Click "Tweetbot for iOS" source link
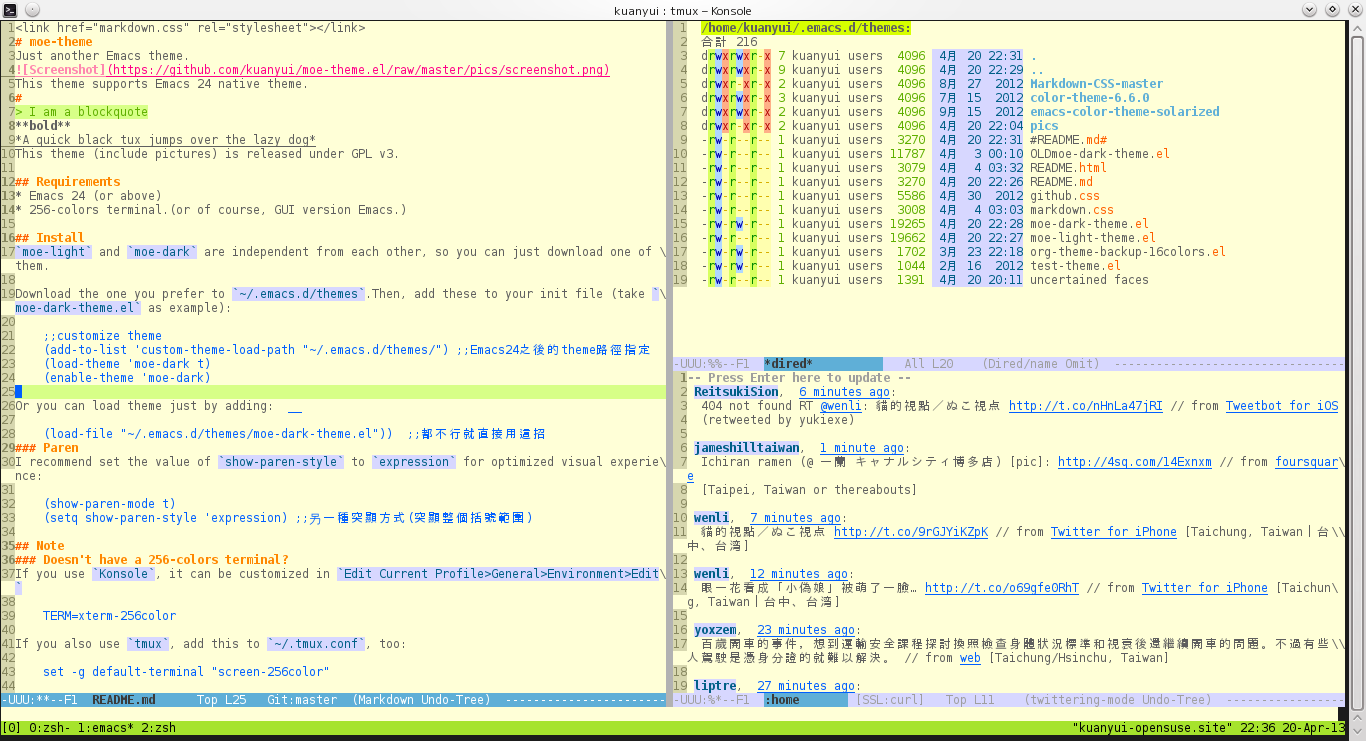Image resolution: width=1366 pixels, height=741 pixels. 1281,406
